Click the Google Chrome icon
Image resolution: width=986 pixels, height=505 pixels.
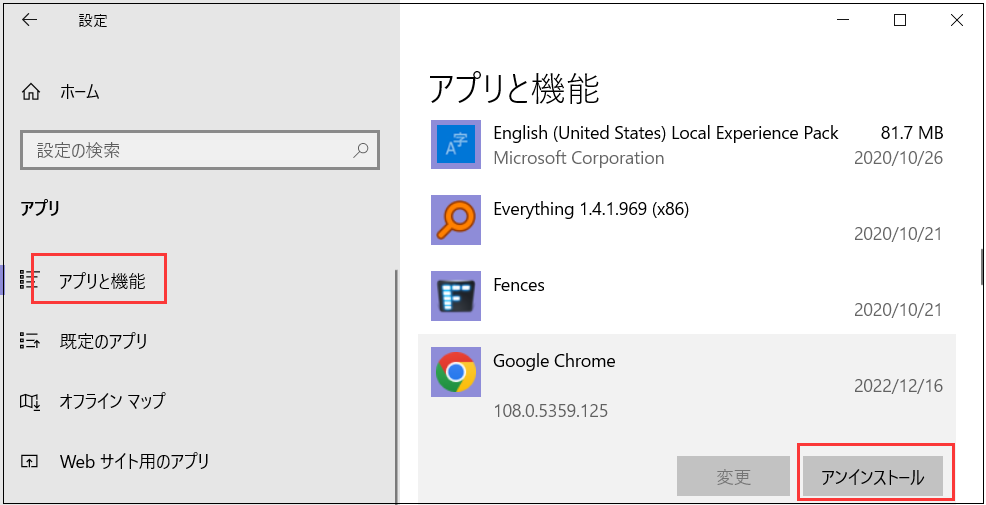[456, 372]
